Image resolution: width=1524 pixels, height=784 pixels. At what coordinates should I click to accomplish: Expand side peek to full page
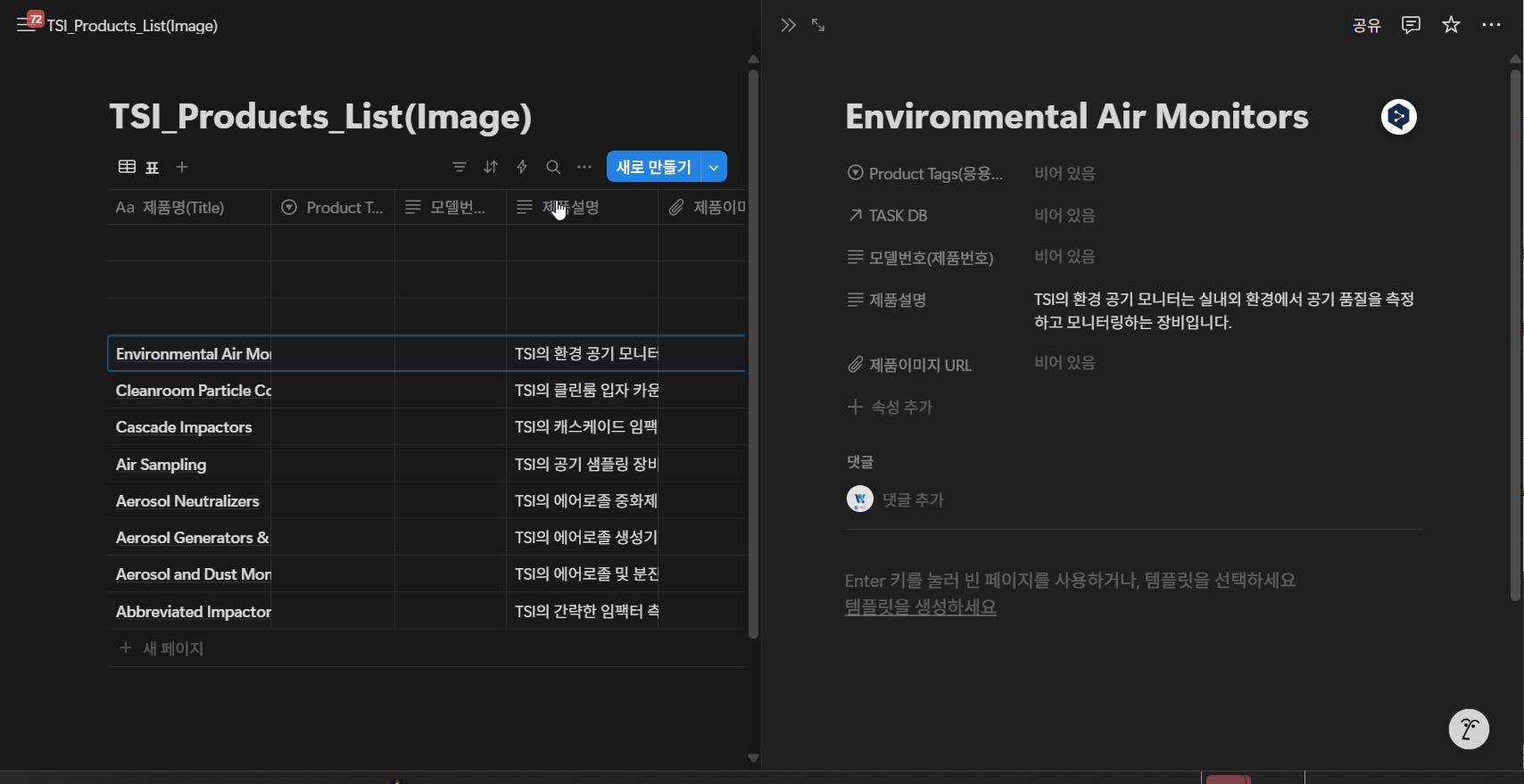click(x=818, y=25)
